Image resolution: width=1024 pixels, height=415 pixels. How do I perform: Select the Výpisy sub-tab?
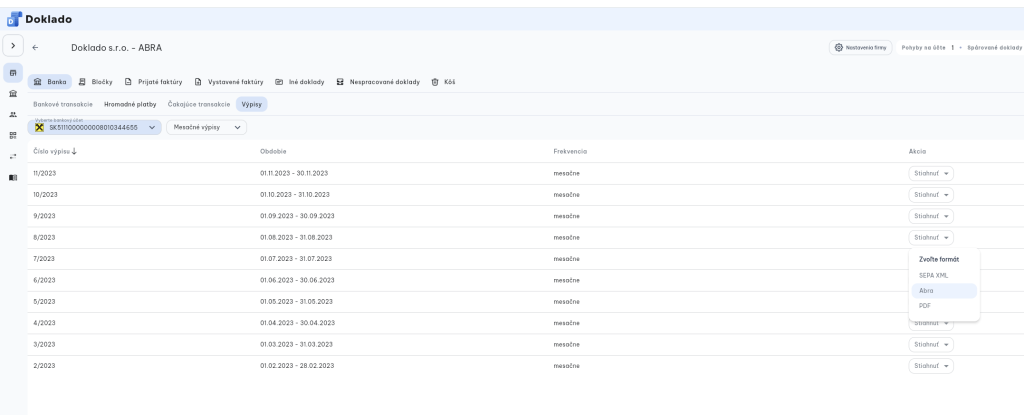tap(251, 104)
